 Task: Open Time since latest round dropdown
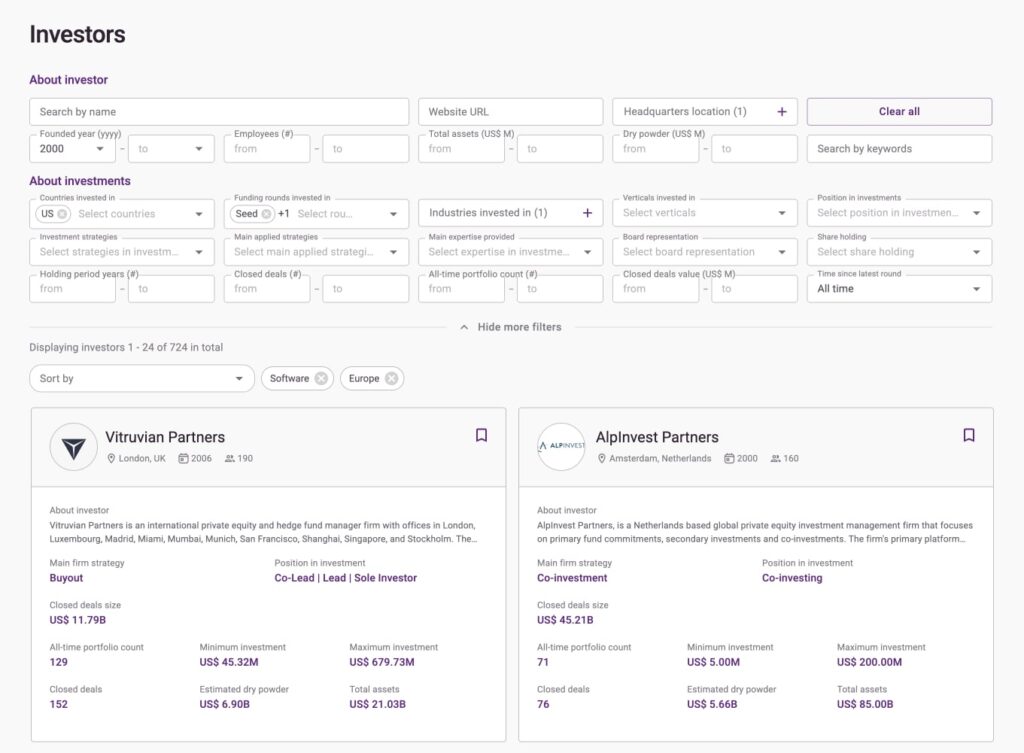(899, 289)
